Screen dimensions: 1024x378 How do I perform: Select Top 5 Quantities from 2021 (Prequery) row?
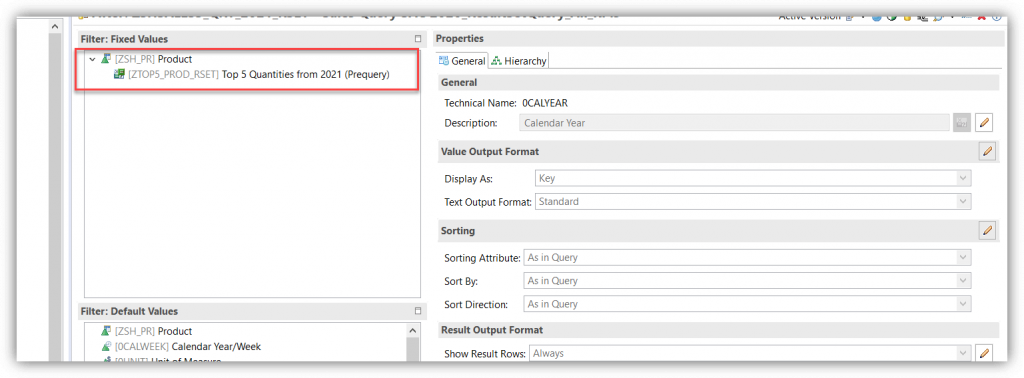251,74
